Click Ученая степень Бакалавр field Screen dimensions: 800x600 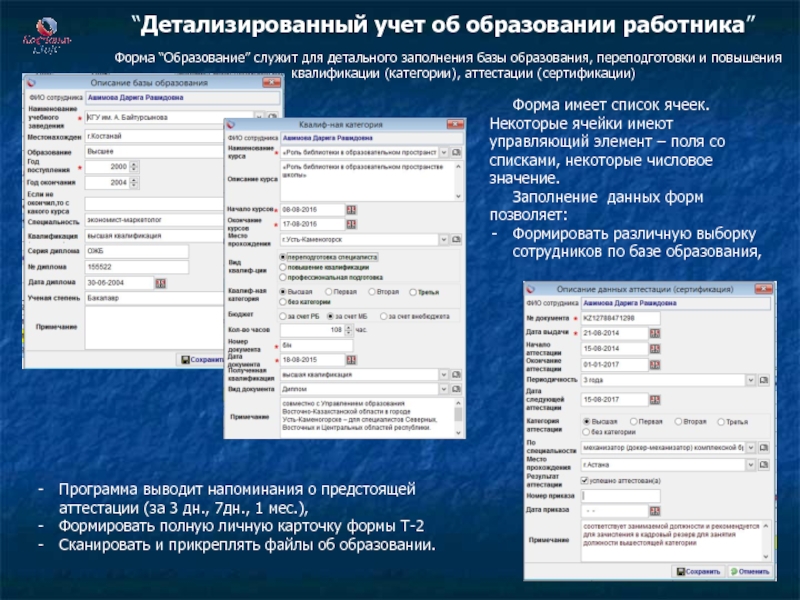pos(155,298)
